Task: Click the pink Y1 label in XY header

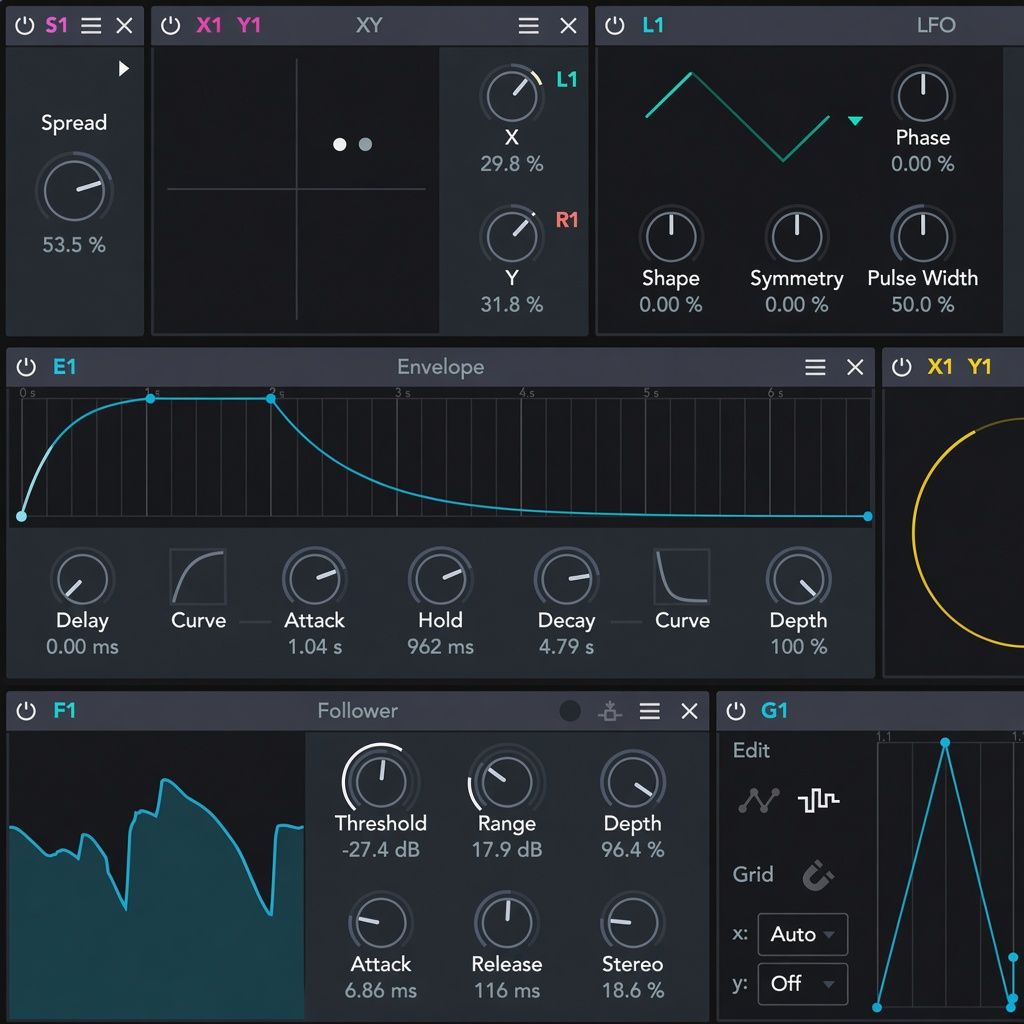Action: tap(249, 25)
